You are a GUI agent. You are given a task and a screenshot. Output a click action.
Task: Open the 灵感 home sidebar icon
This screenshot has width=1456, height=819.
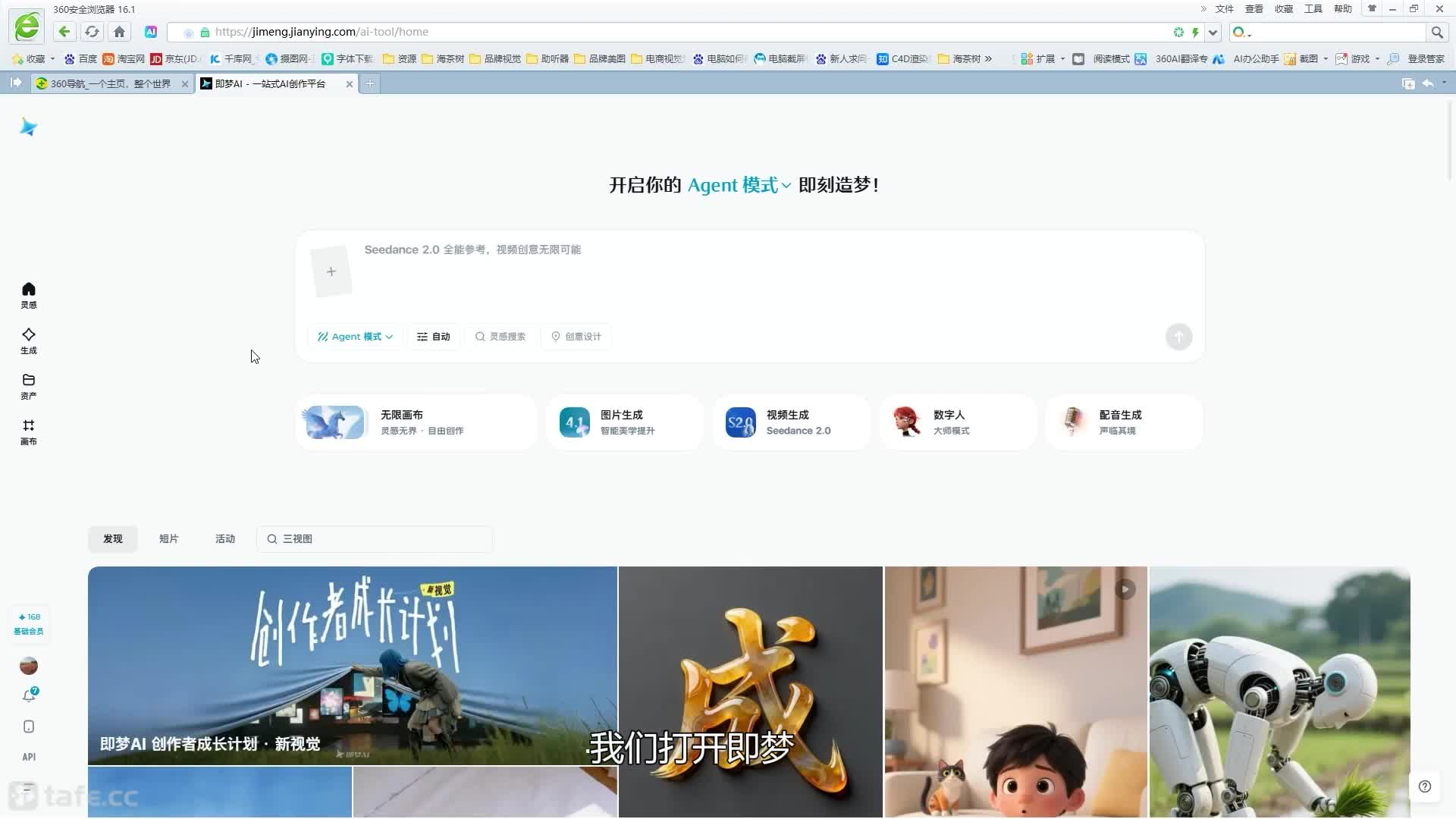click(29, 295)
